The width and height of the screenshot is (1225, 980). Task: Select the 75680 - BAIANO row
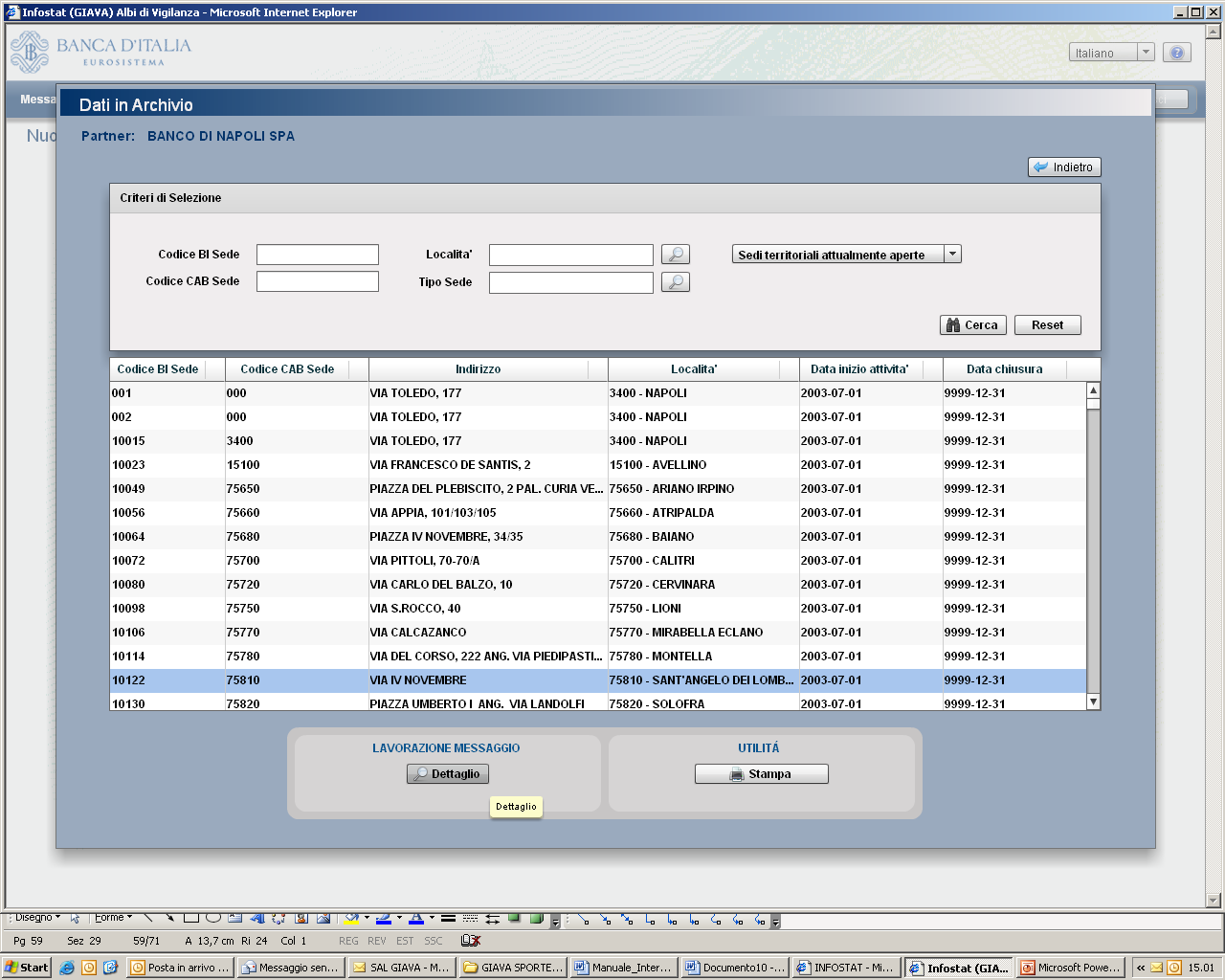click(598, 537)
